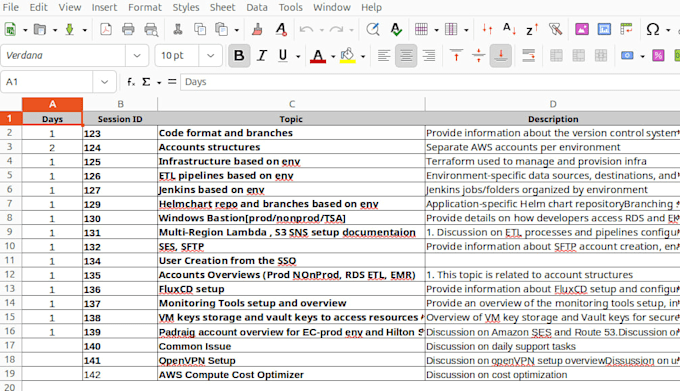Open the Sort dialog icon

point(487,29)
